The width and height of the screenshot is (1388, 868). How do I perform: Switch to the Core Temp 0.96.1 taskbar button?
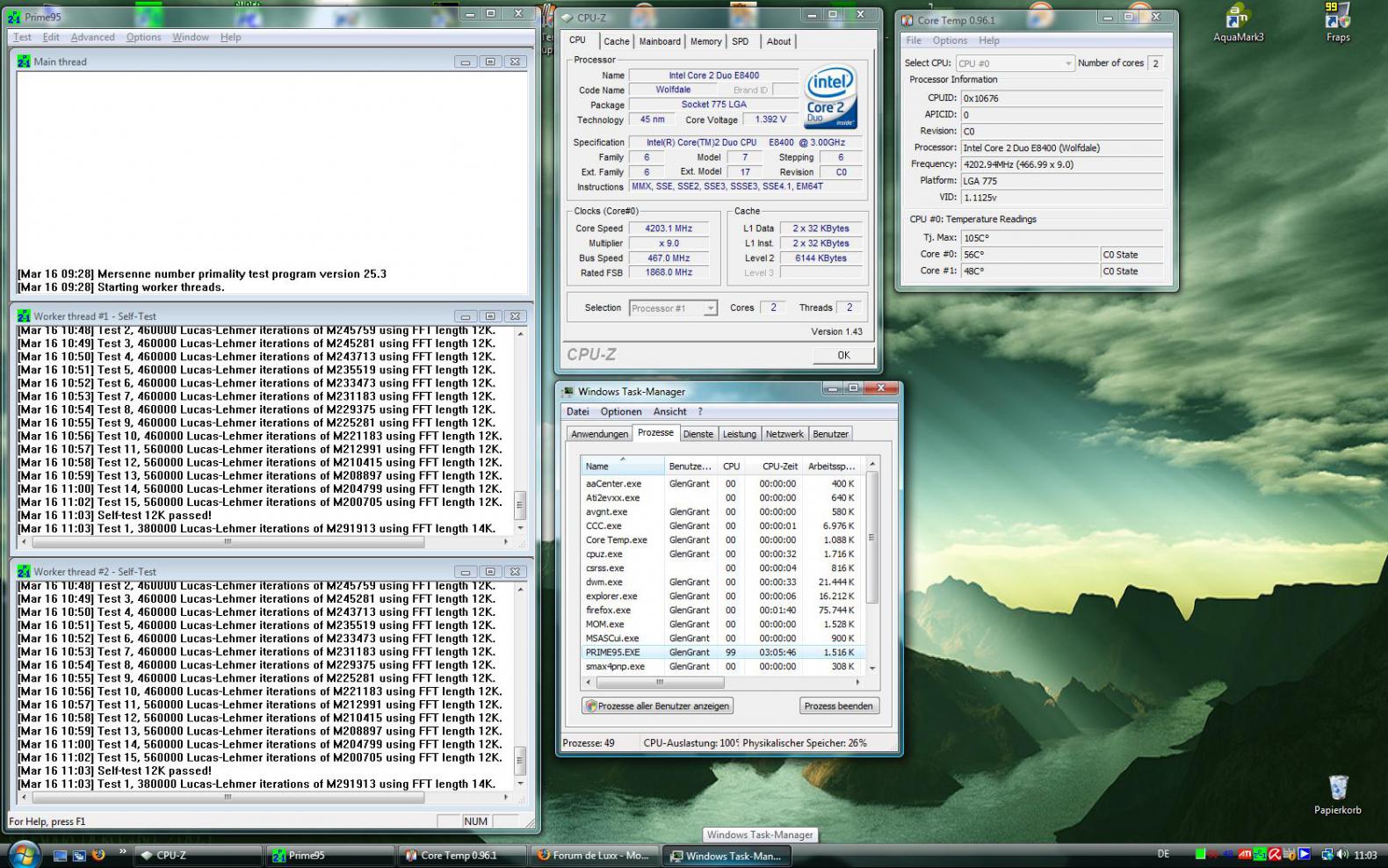[461, 855]
